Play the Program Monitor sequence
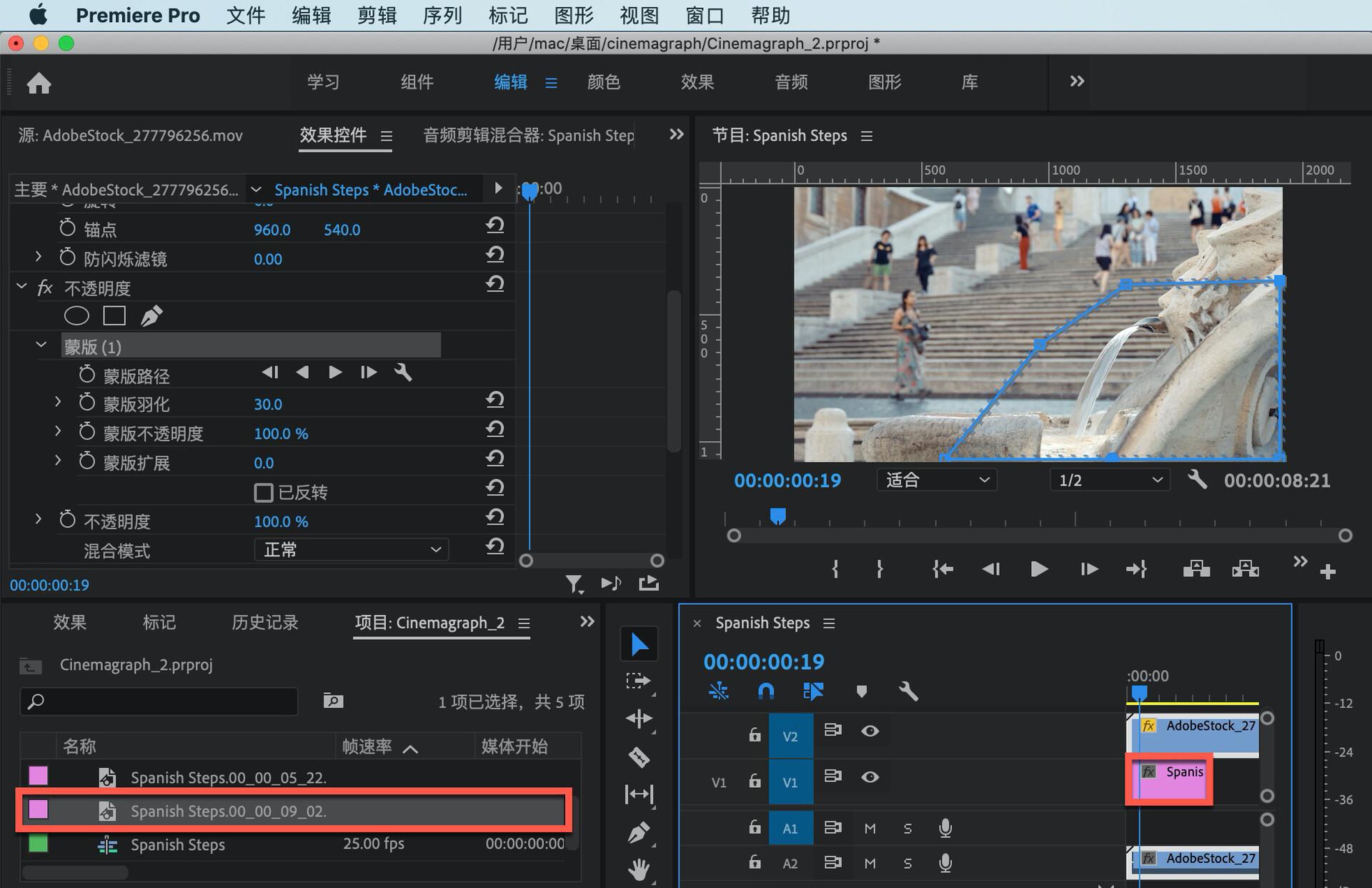The image size is (1372, 888). (x=1039, y=569)
